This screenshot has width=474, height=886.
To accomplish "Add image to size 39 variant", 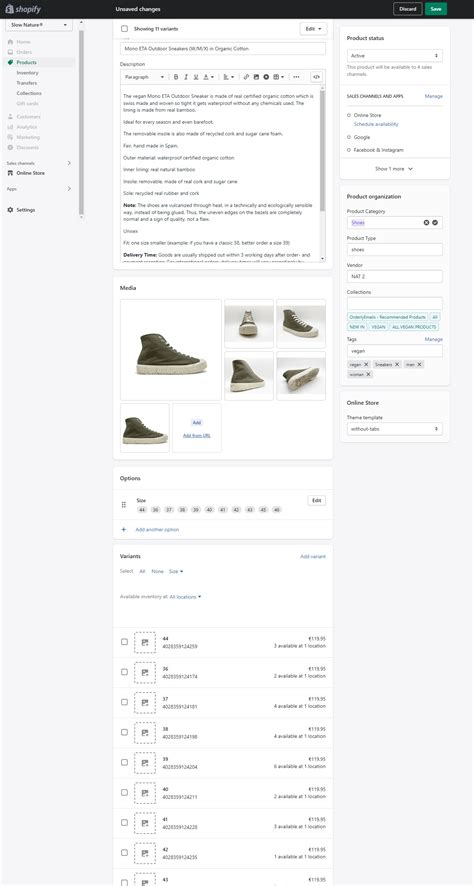I will click(x=145, y=763).
